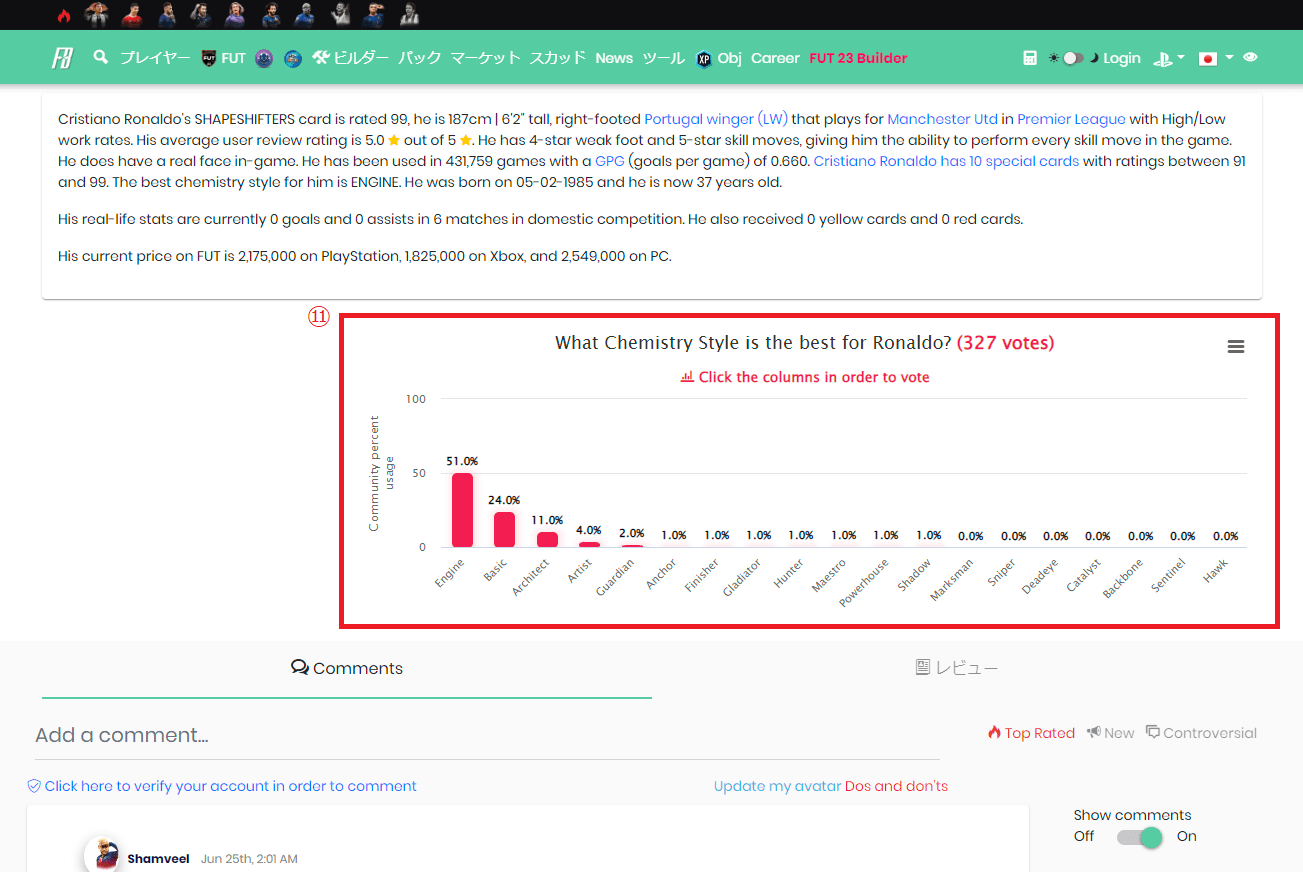This screenshot has width=1303, height=872.
Task: Toggle the Show comments switch
Action: pyautogui.click(x=1140, y=837)
